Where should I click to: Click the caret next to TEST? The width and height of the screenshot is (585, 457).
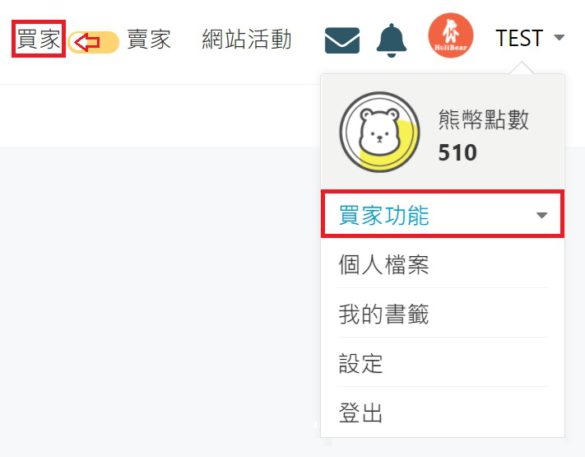click(x=559, y=37)
